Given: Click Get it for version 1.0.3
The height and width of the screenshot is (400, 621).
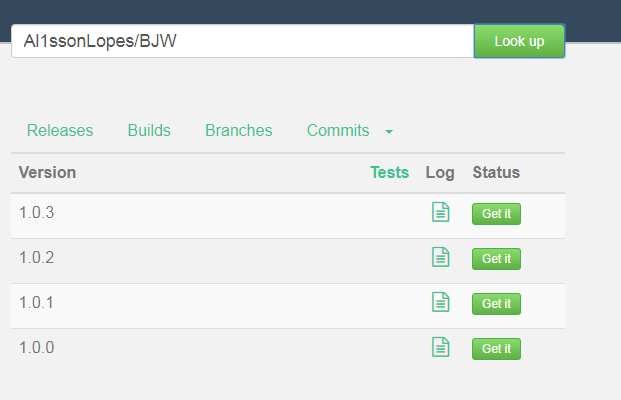Looking at the screenshot, I should pyautogui.click(x=496, y=214).
